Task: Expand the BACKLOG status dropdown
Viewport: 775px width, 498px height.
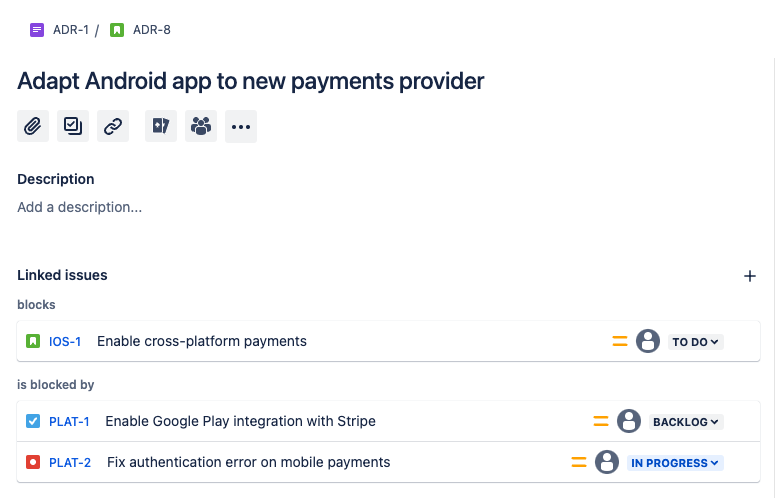Action: click(x=686, y=422)
